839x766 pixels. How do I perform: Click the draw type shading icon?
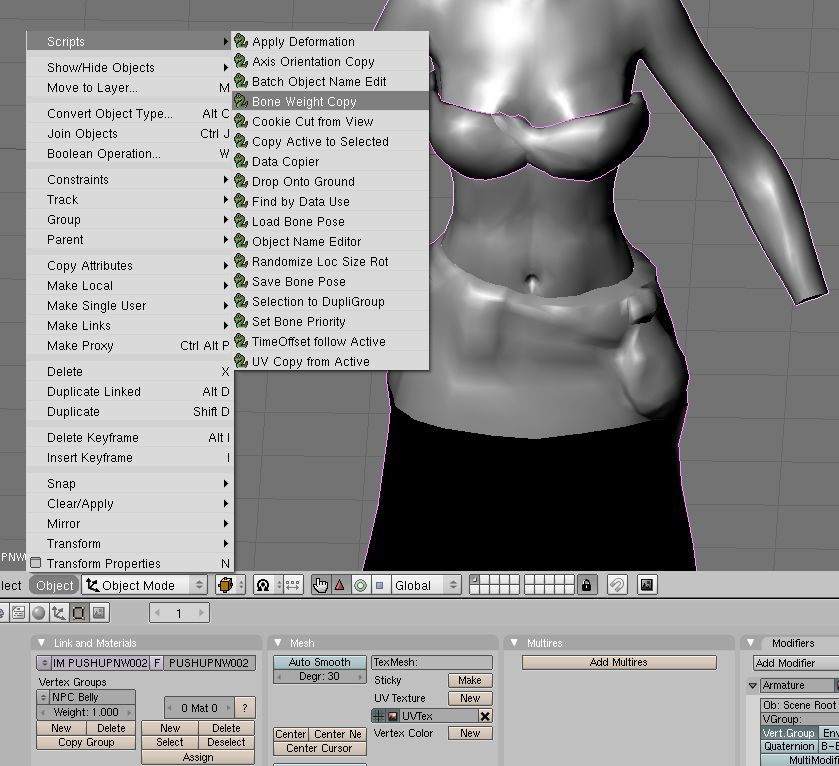(227, 585)
